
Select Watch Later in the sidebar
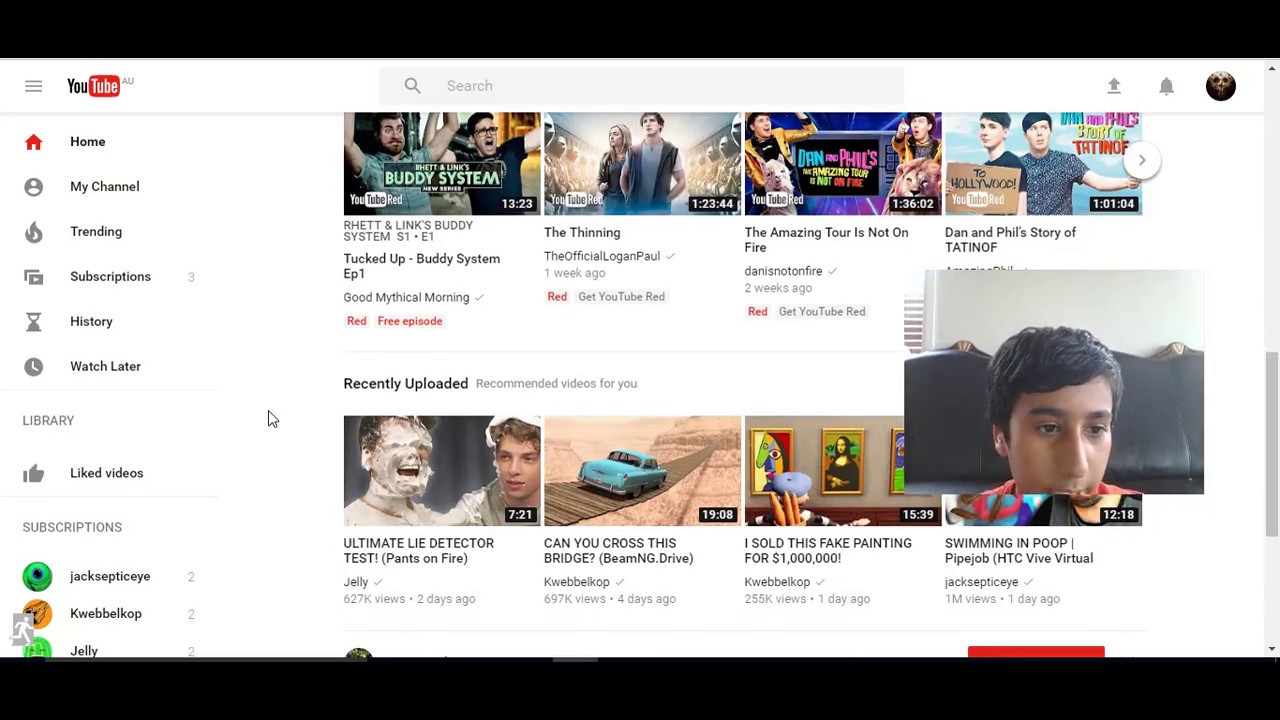[105, 367]
